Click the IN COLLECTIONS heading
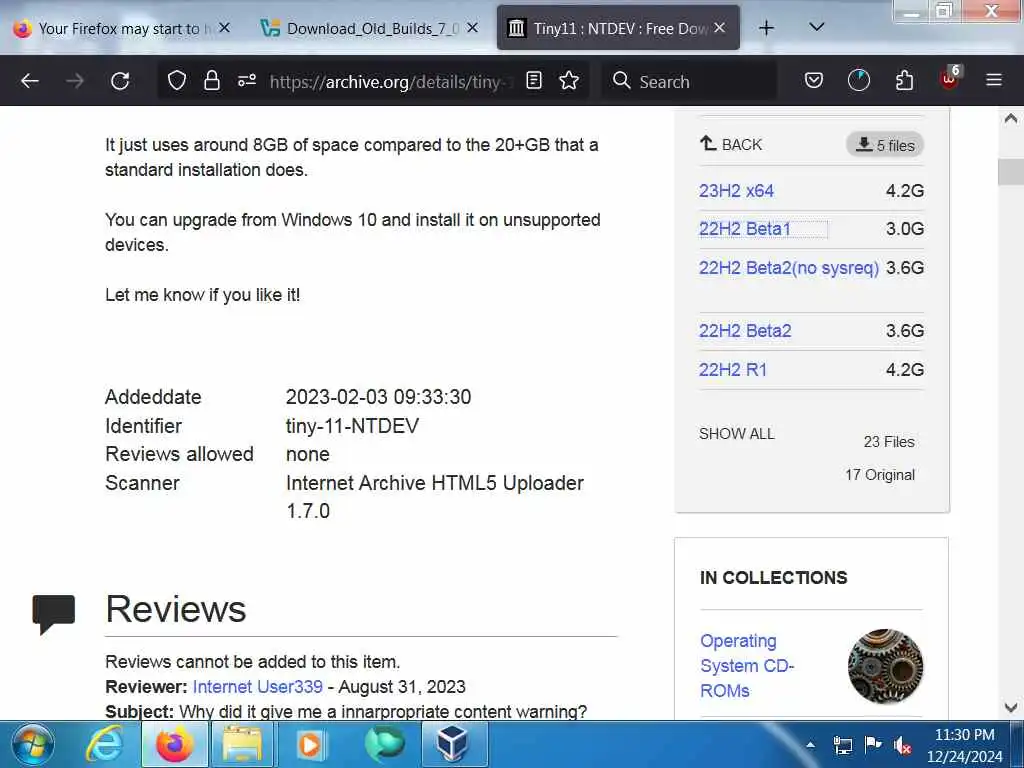 tap(773, 578)
